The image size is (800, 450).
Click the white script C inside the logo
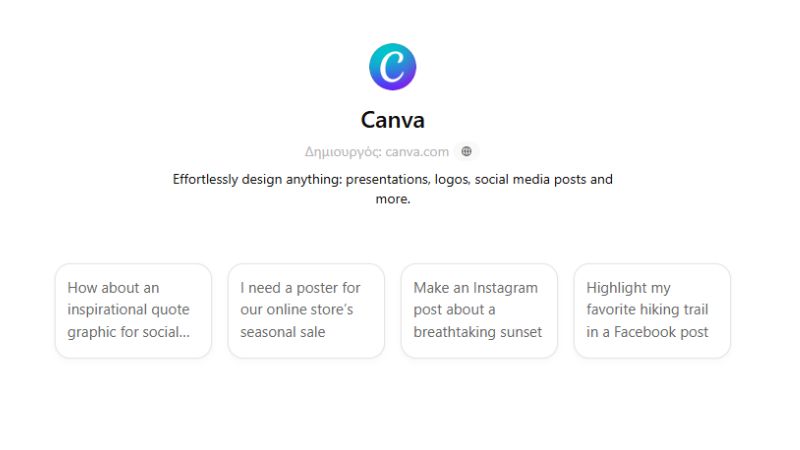click(392, 66)
